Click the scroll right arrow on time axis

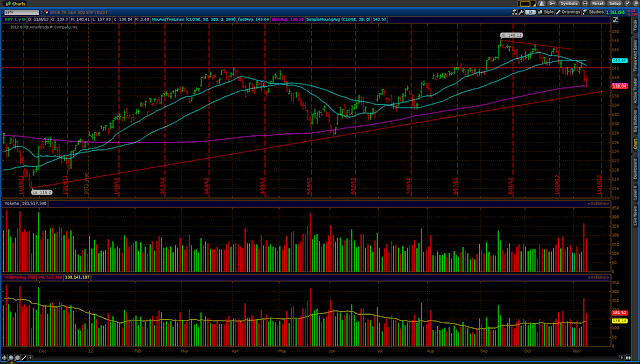pos(622,357)
